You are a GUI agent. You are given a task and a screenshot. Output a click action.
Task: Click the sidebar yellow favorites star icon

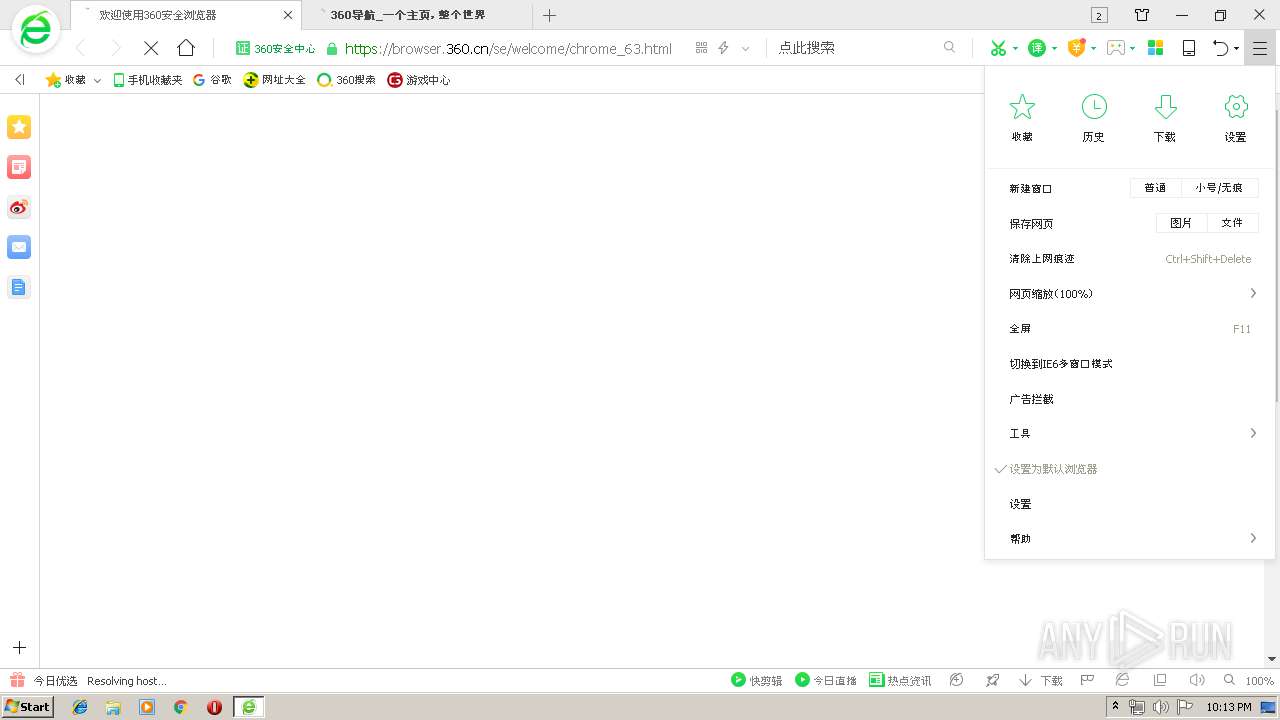(x=19, y=127)
